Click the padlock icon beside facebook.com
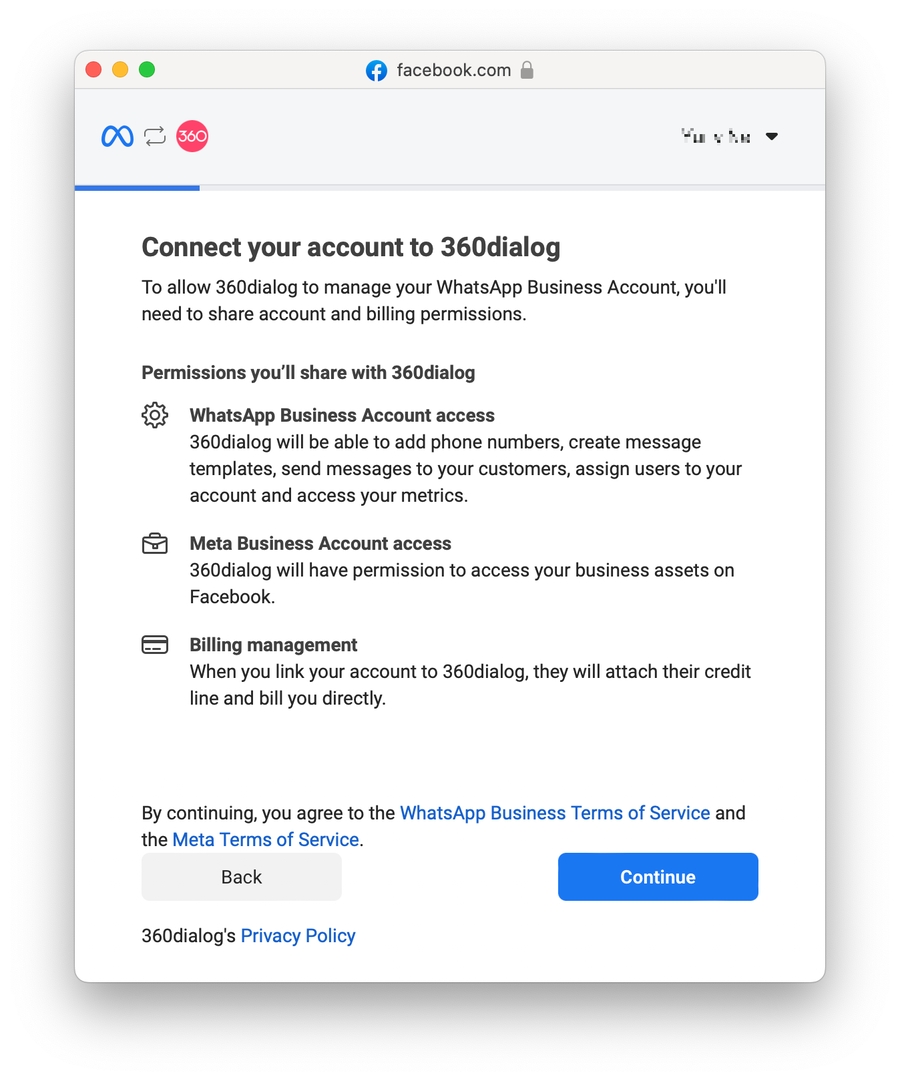 [527, 70]
